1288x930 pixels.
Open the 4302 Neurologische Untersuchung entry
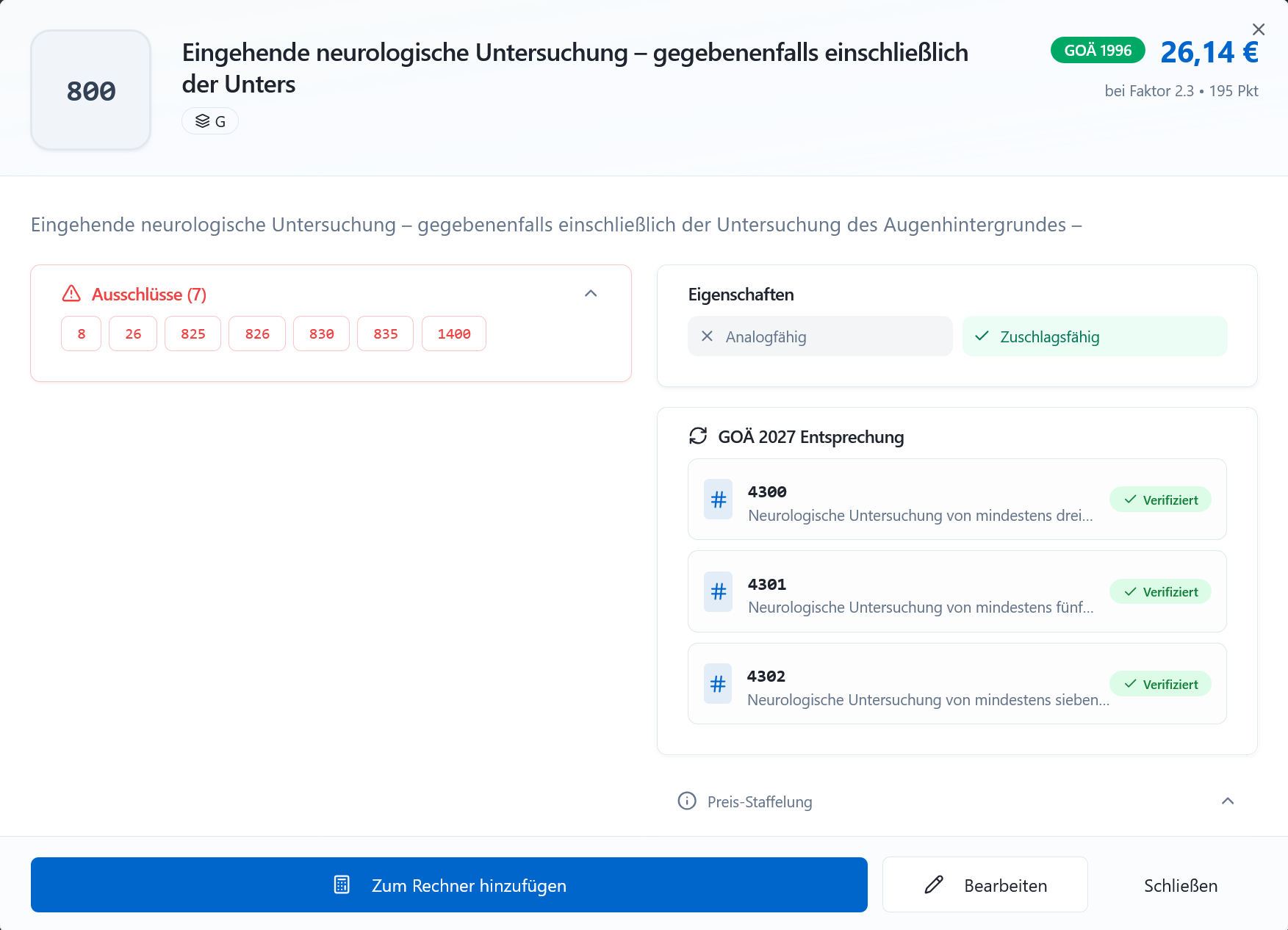pyautogui.click(x=927, y=688)
